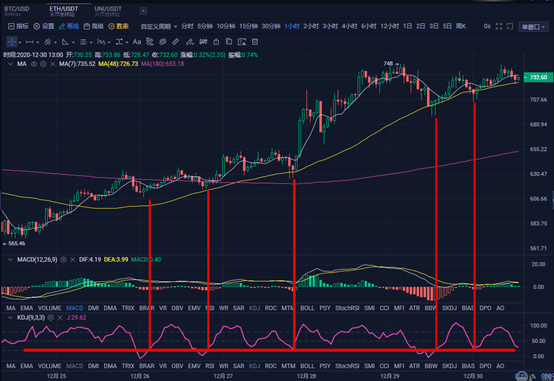The height and width of the screenshot is (381, 554).
Task: Collapse the MACD pane chevron
Action: (10, 259)
